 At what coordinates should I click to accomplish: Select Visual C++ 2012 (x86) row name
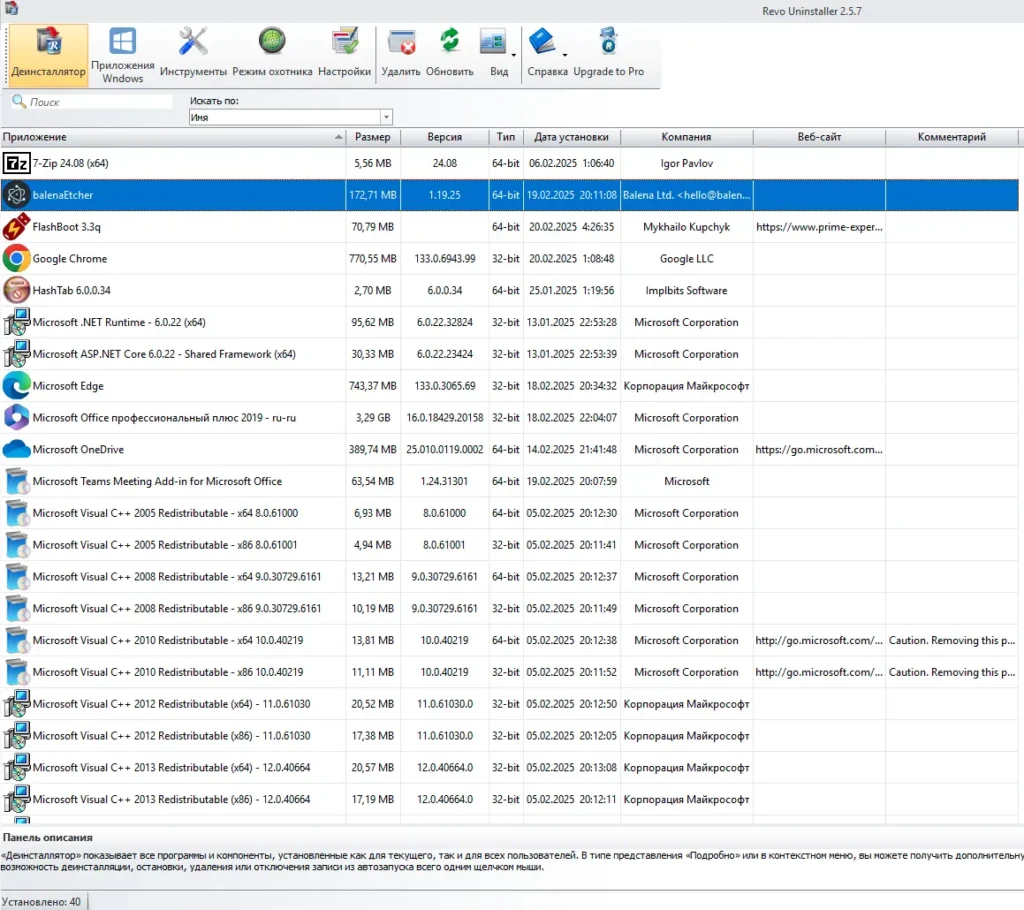click(x=171, y=736)
